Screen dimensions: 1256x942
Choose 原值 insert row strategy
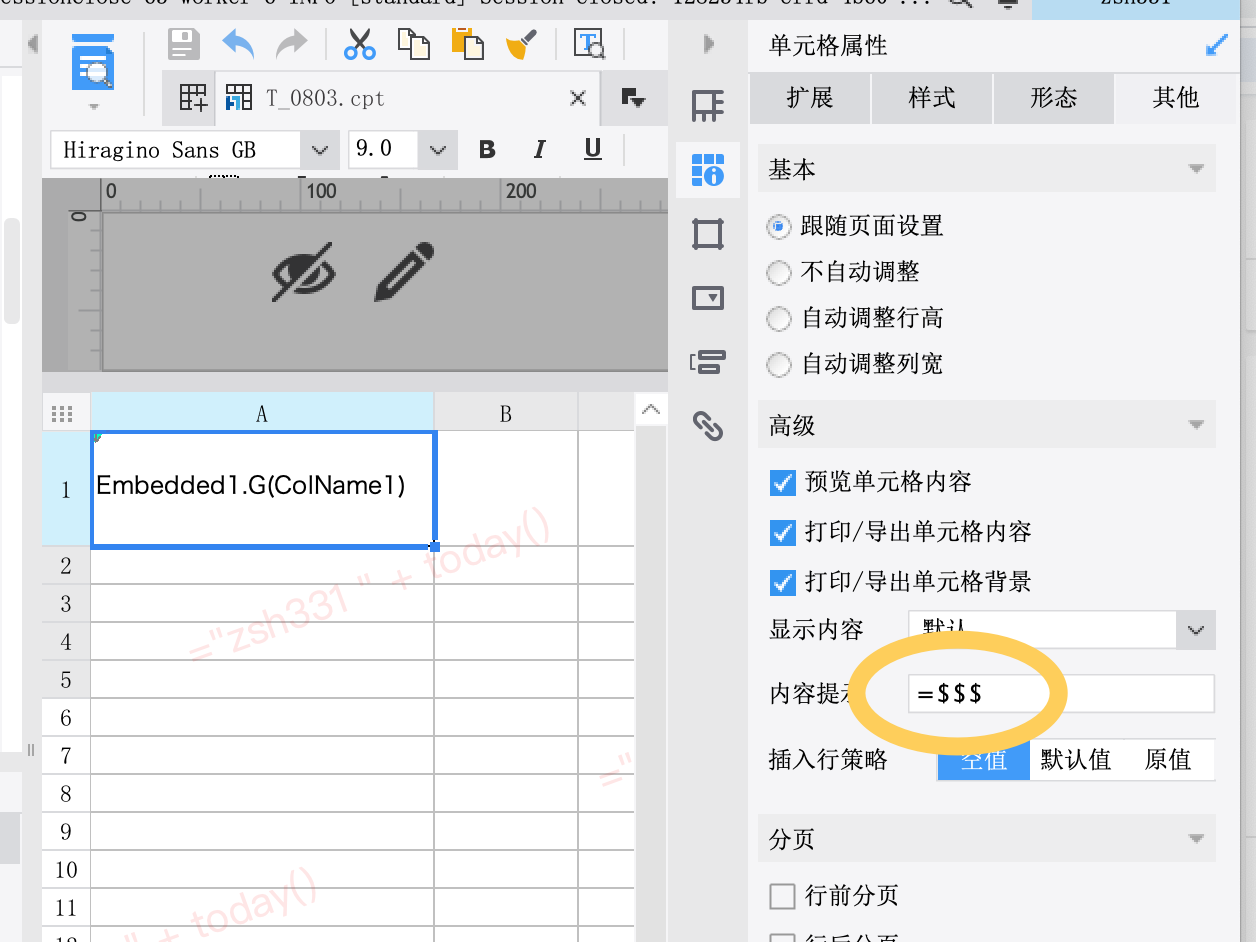pyautogui.click(x=1168, y=760)
